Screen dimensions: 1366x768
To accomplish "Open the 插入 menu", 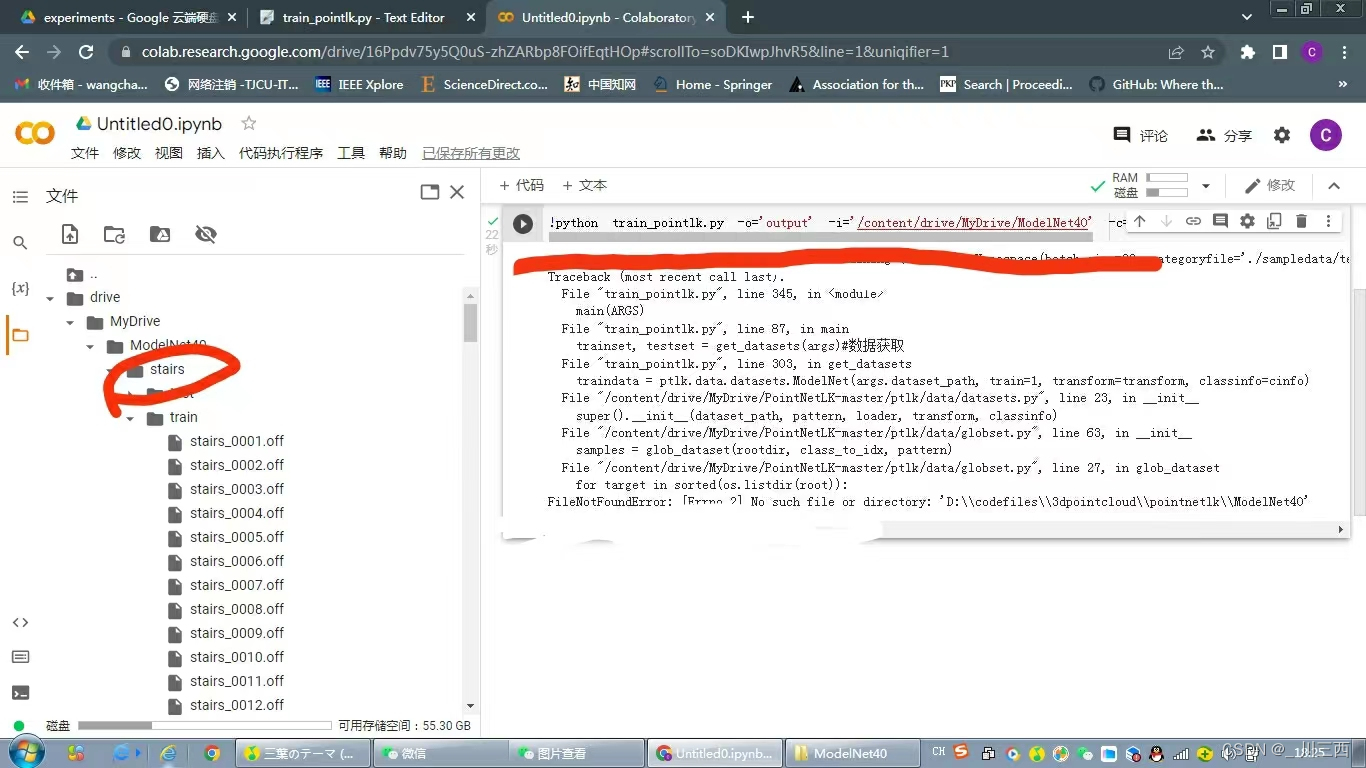I will 210,153.
